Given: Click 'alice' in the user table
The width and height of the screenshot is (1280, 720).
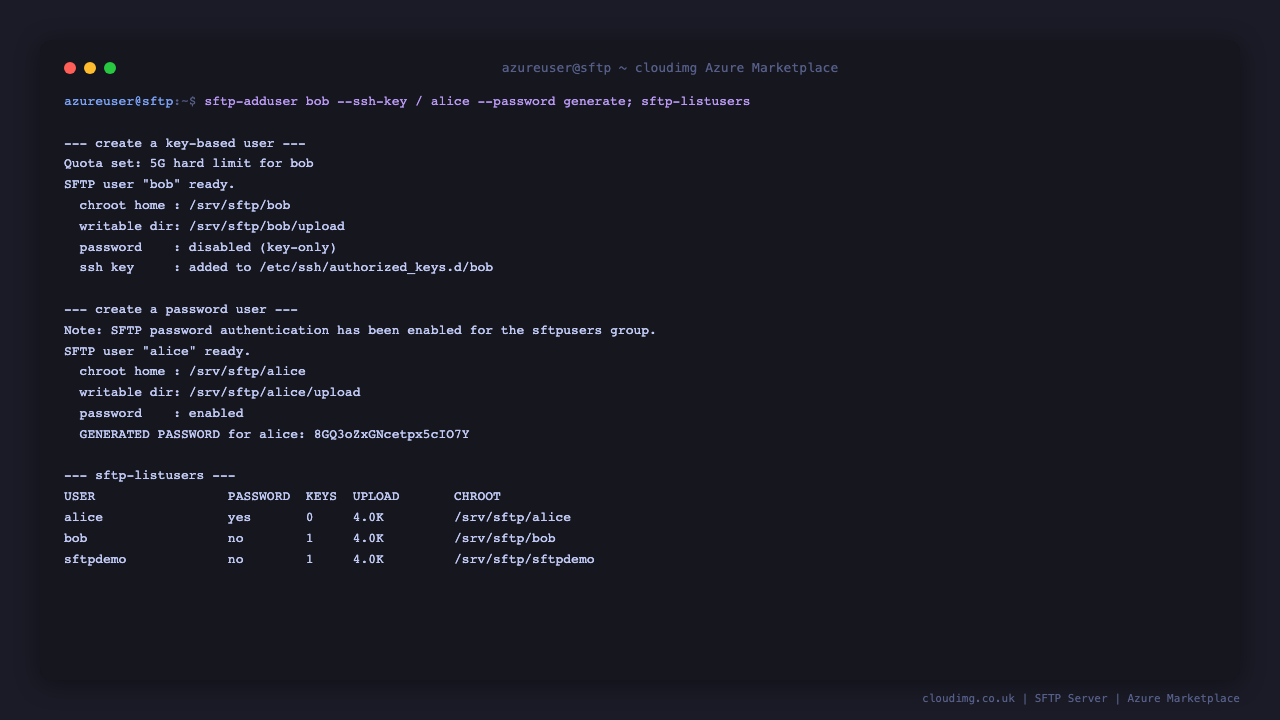Looking at the screenshot, I should 83,517.
